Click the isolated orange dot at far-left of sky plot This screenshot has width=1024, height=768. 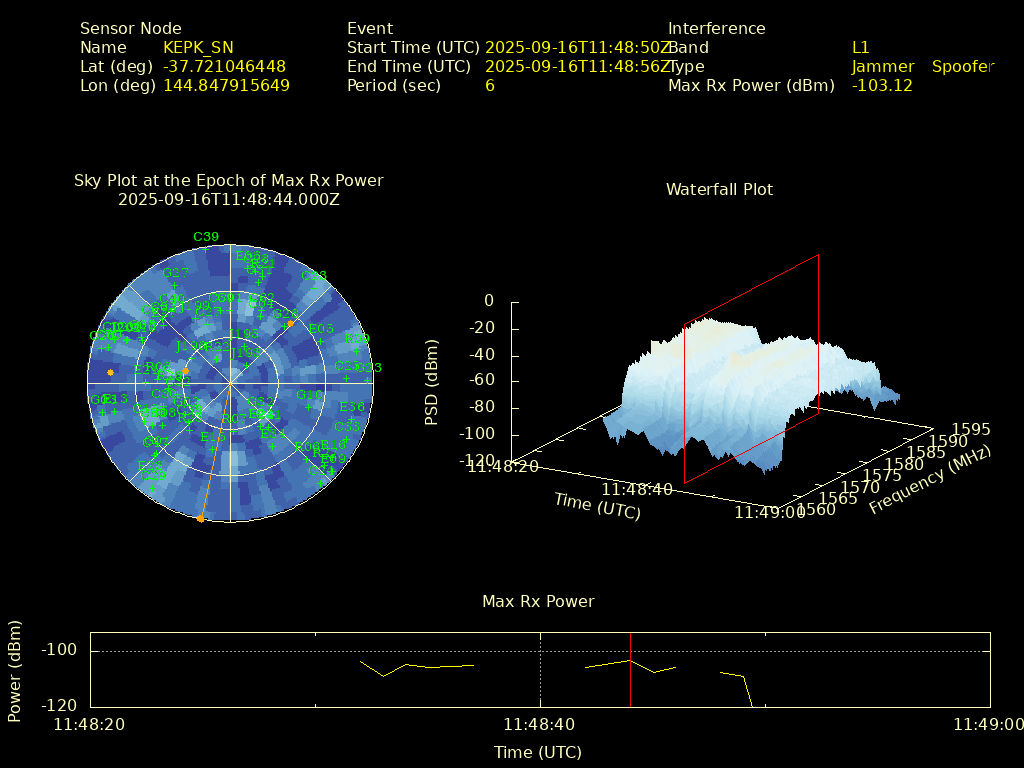pyautogui.click(x=110, y=372)
